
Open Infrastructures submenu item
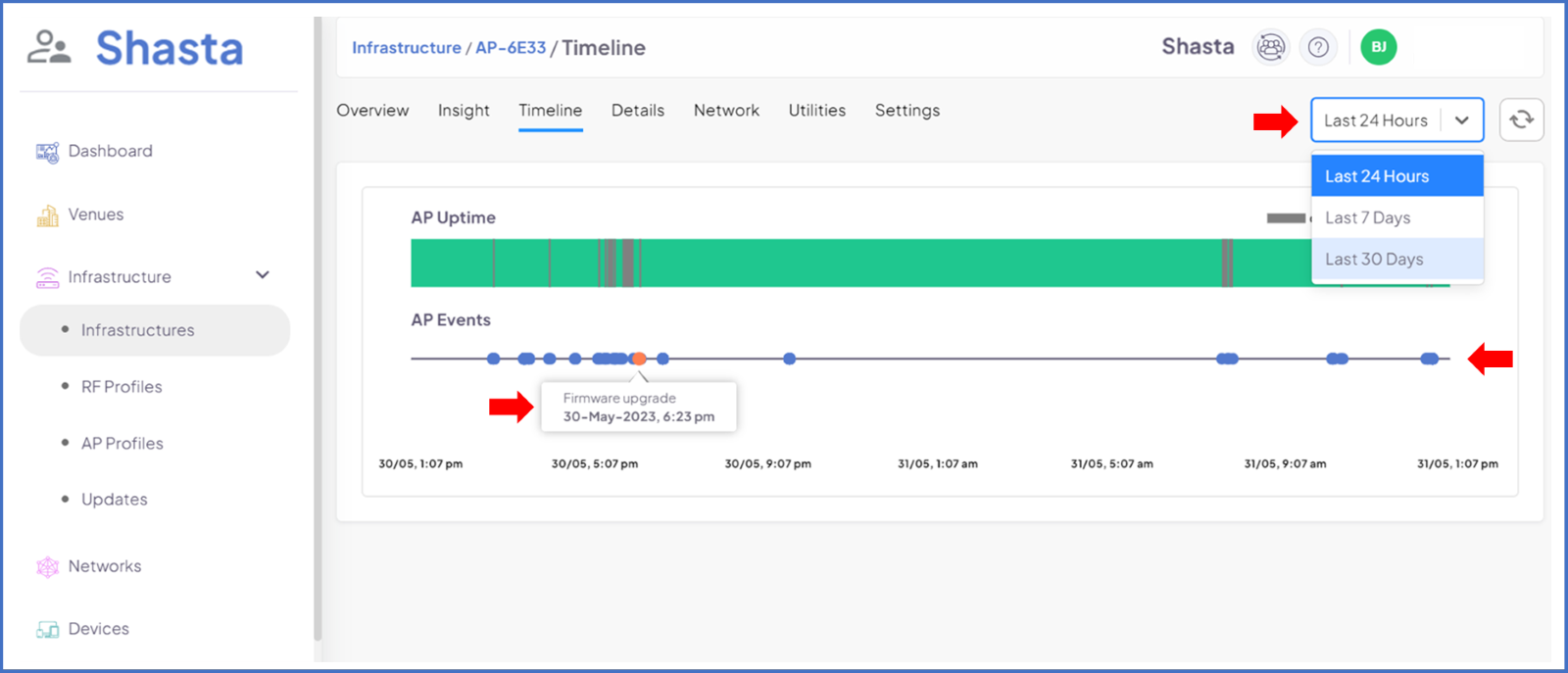coord(155,330)
